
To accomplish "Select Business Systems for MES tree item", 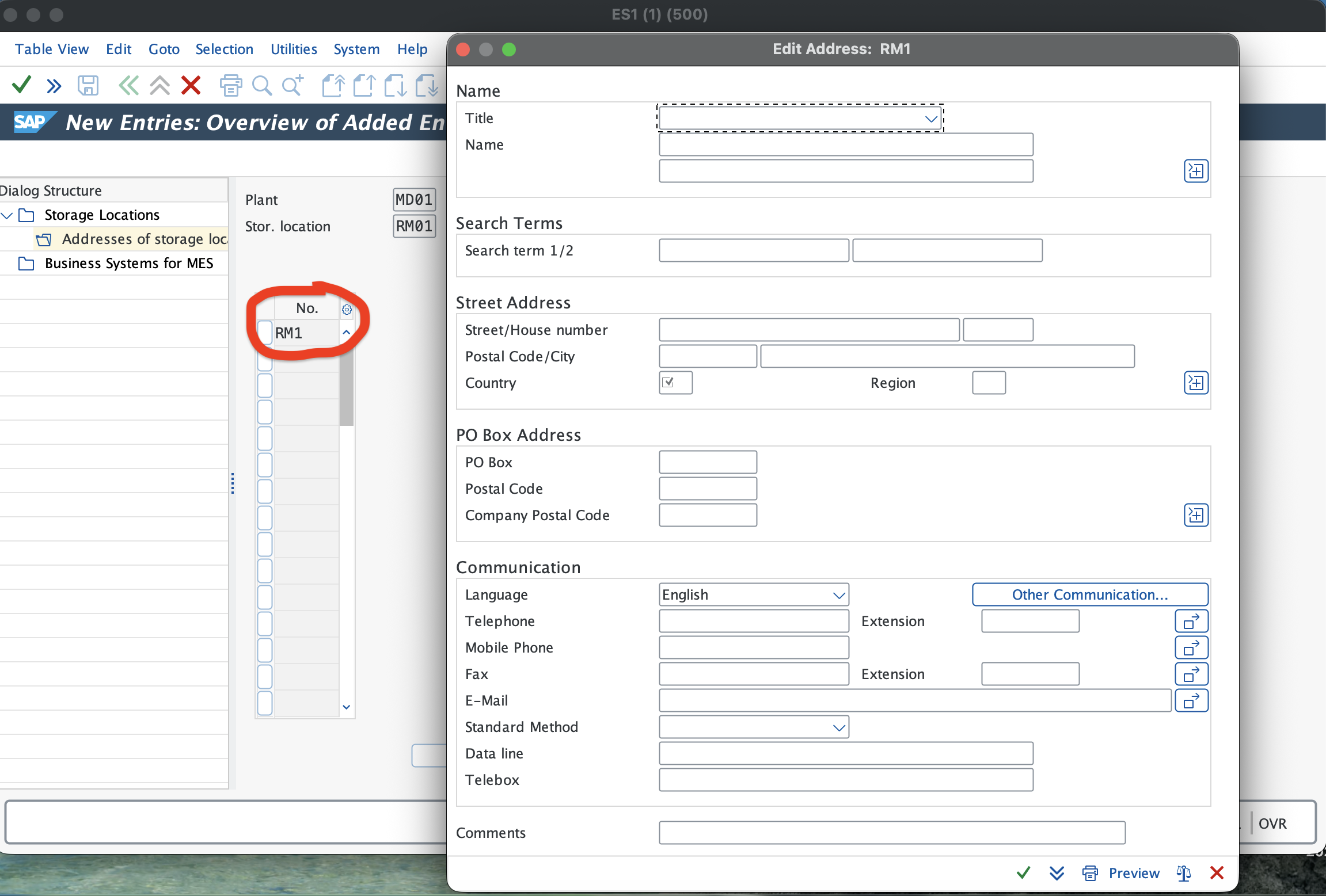I will click(129, 264).
